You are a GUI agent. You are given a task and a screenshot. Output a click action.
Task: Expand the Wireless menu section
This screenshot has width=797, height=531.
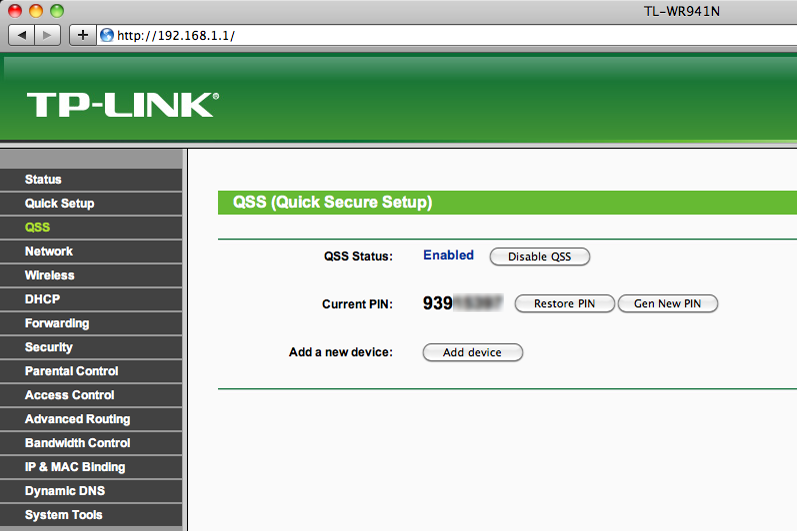[x=50, y=276]
